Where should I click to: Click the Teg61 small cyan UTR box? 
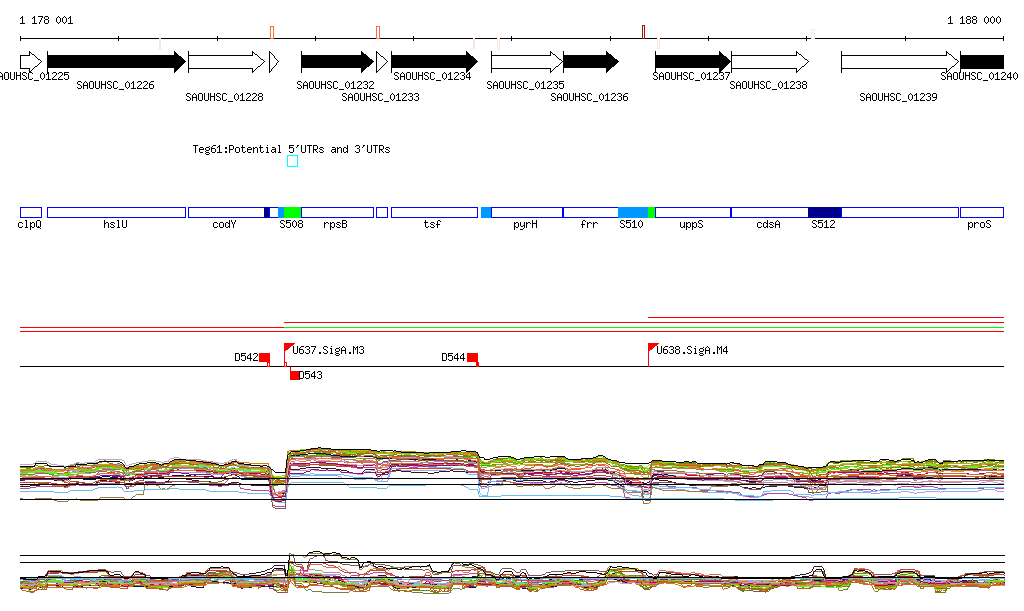tap(292, 161)
